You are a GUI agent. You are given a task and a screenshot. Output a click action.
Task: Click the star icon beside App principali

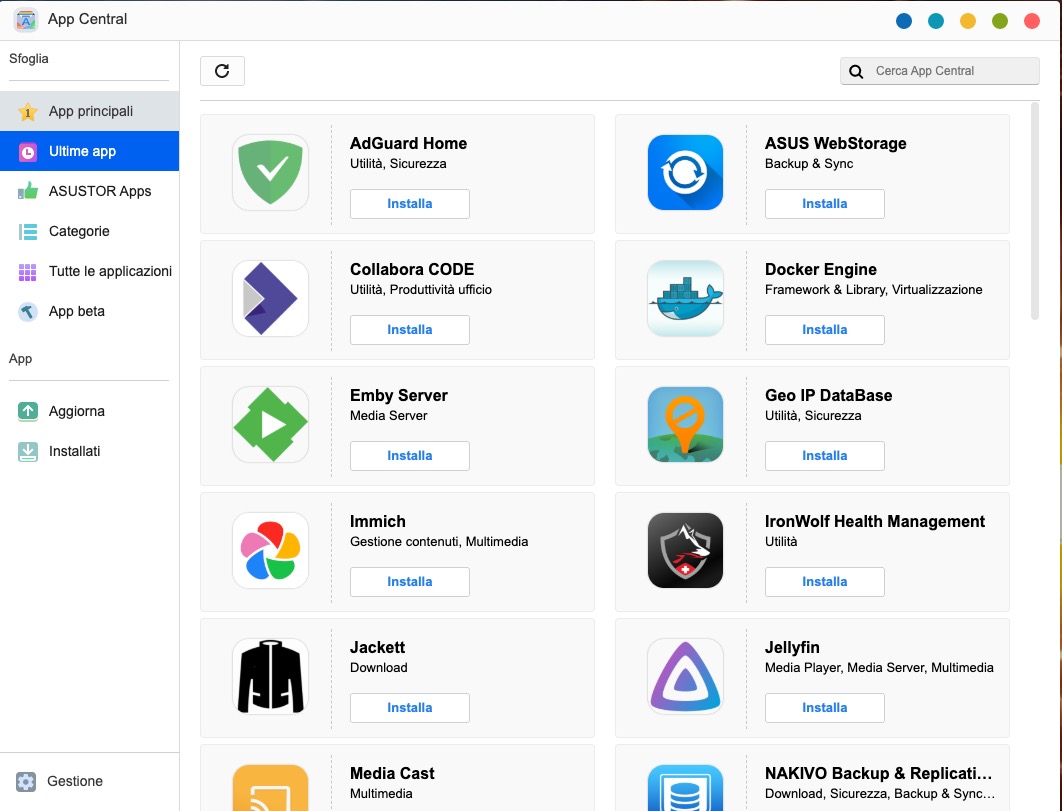[x=28, y=112]
